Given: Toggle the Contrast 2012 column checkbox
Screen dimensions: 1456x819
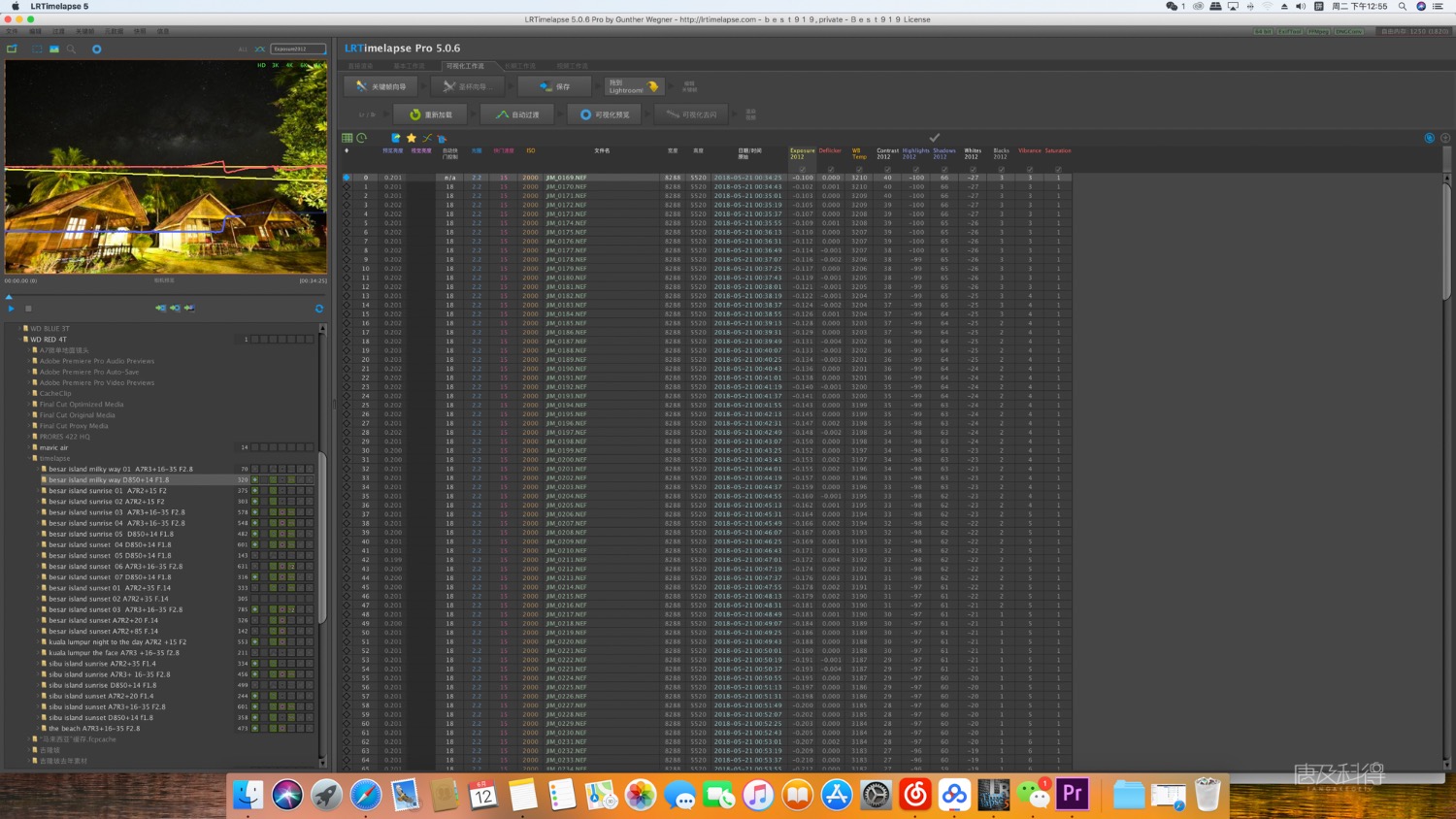Looking at the screenshot, I should click(x=887, y=169).
